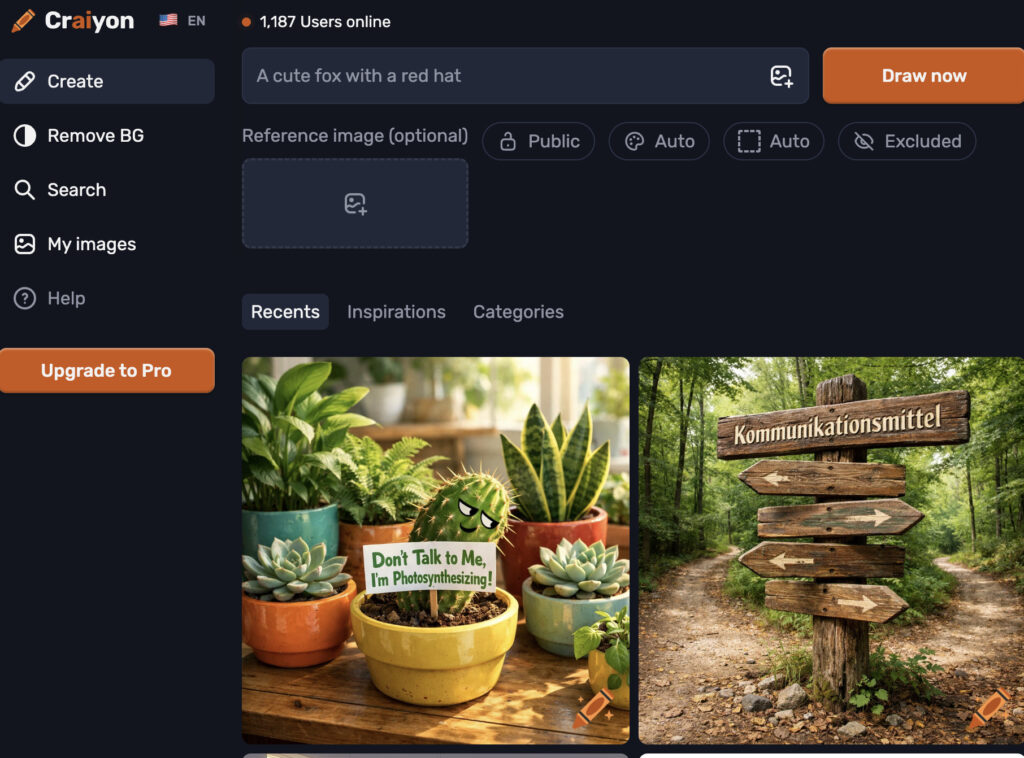The image size is (1024, 758).
Task: Click the Search magnifier icon
Action: (25, 190)
